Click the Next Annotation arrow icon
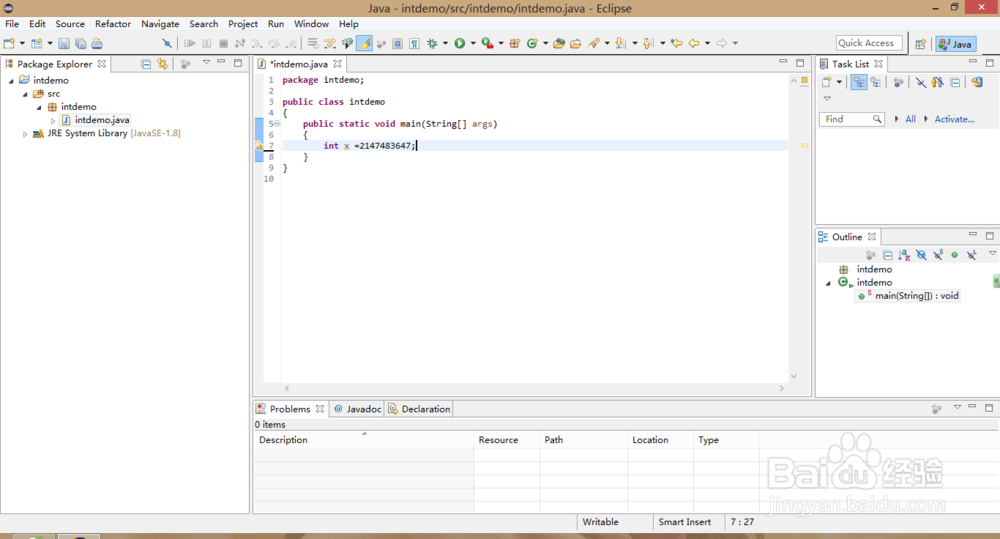 [620, 43]
